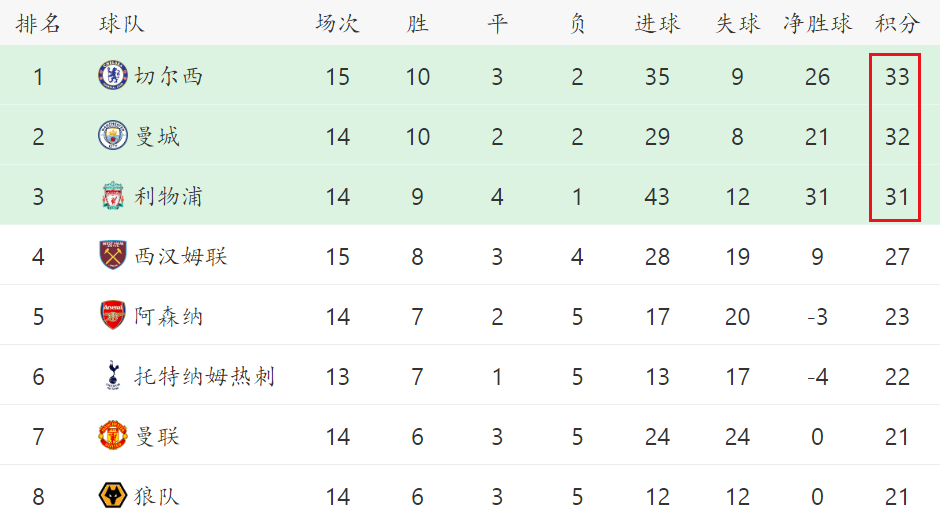Click the Liverpool club crest icon
940x519 pixels.
point(113,195)
